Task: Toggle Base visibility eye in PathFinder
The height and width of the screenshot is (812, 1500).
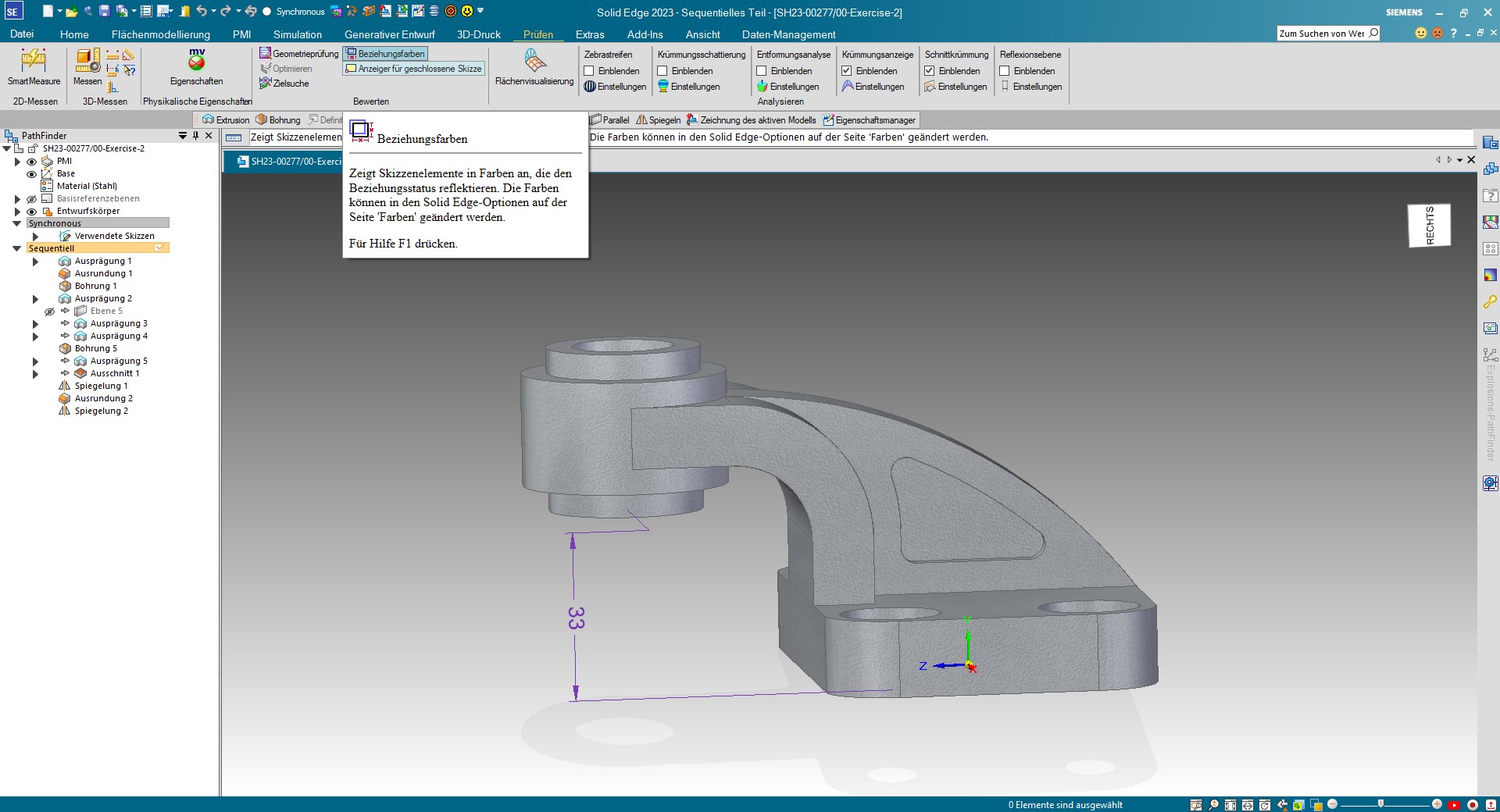Action: pos(32,174)
